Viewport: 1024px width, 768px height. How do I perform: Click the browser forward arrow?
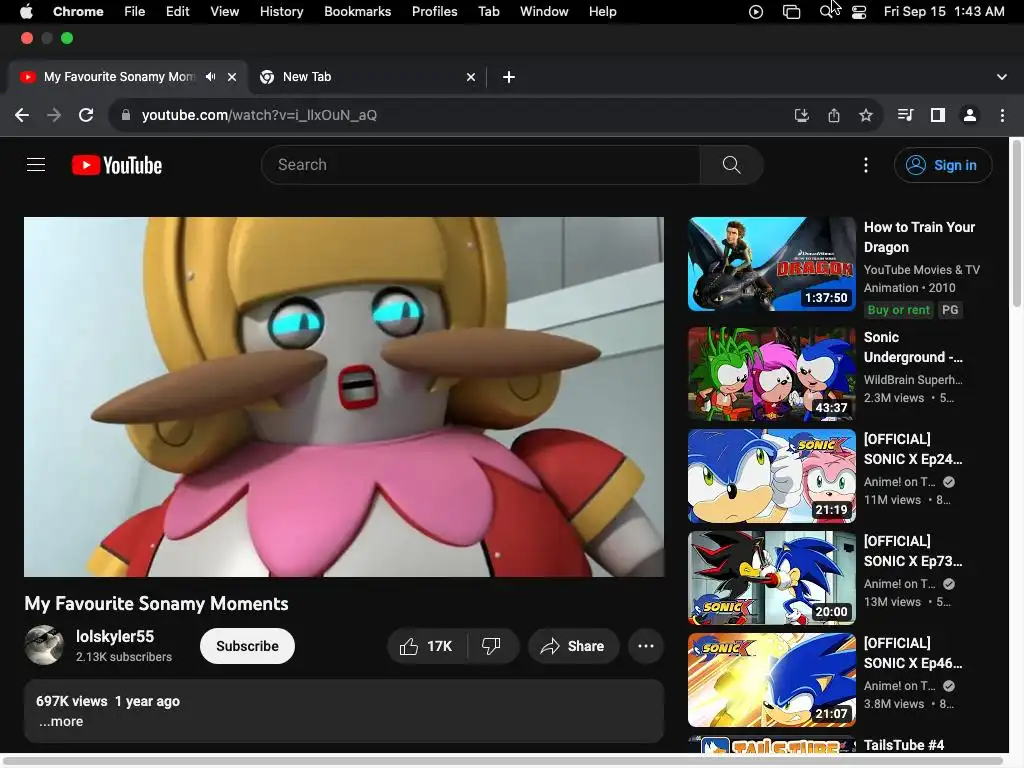click(x=54, y=116)
